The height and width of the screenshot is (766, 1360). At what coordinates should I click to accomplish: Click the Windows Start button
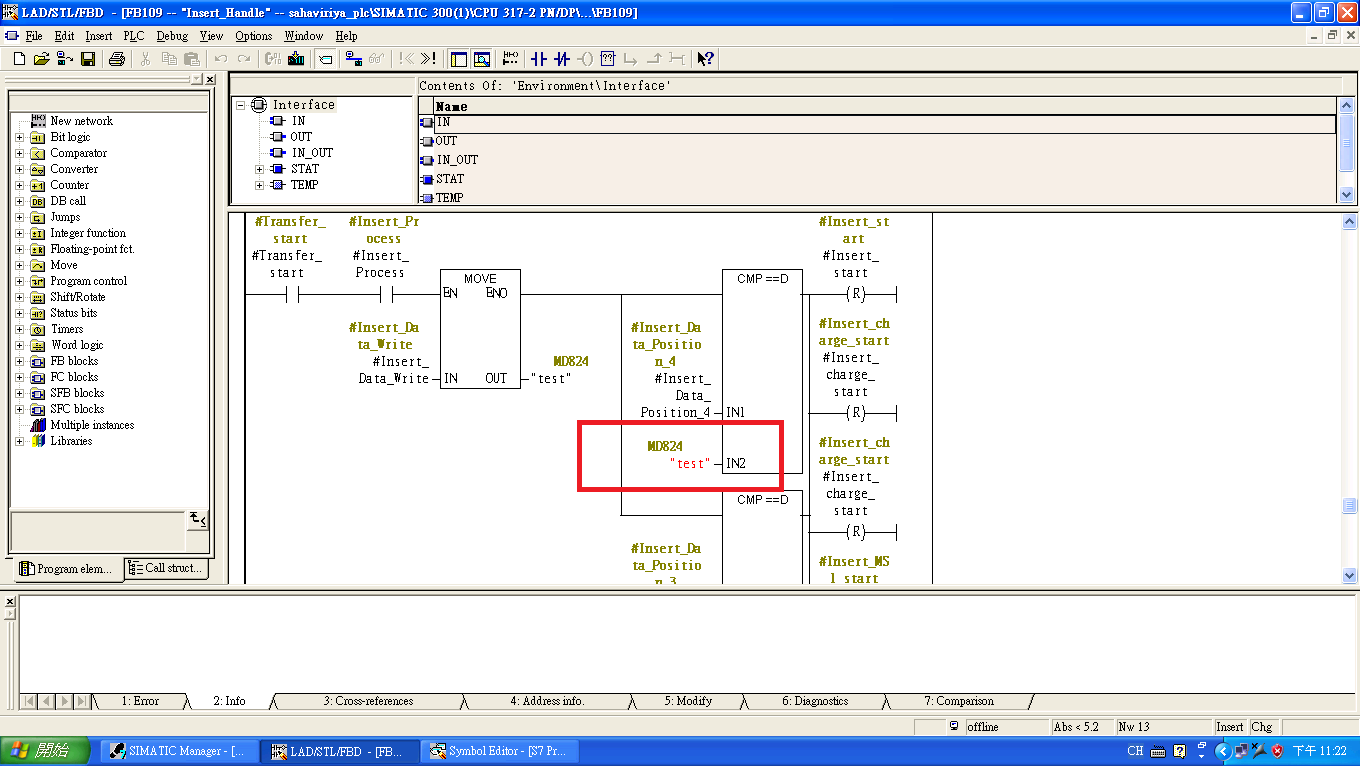(x=47, y=751)
